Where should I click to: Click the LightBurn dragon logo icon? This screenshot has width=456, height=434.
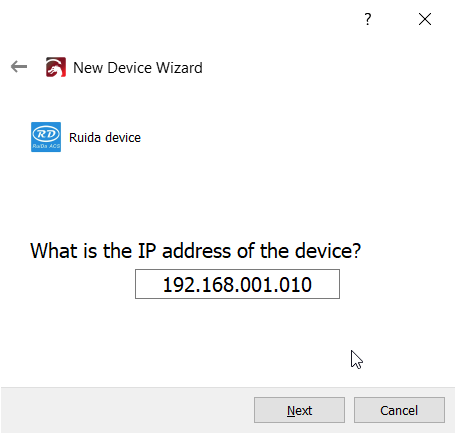point(56,67)
